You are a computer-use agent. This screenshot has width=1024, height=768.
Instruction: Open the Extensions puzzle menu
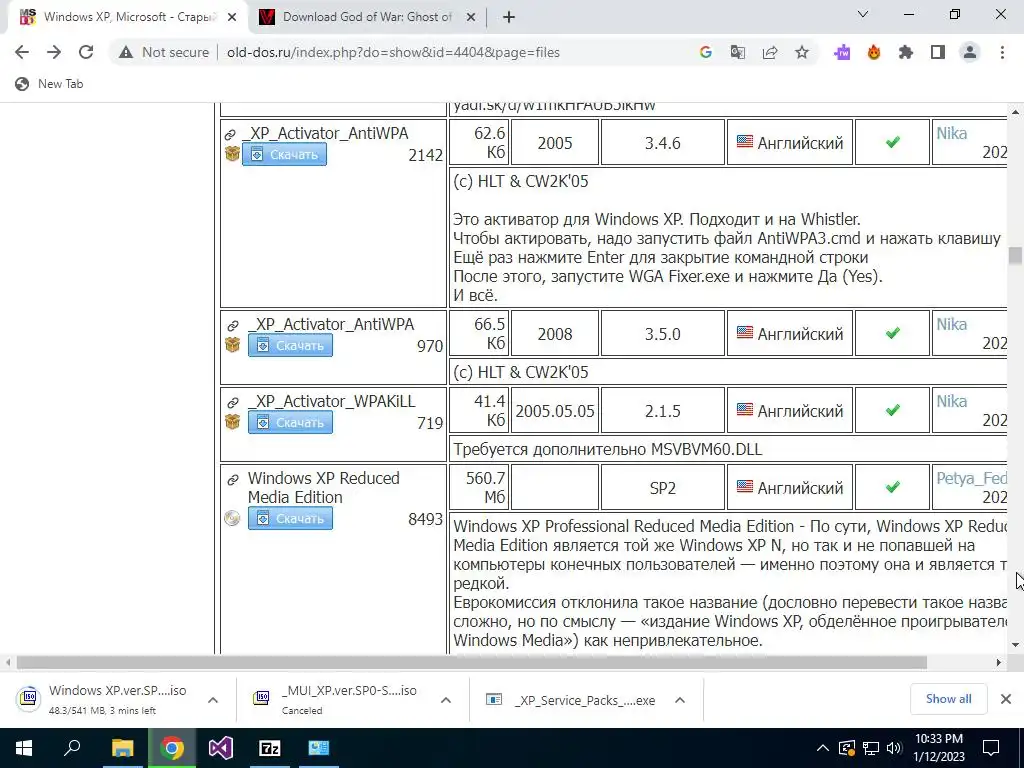pyautogui.click(x=906, y=52)
